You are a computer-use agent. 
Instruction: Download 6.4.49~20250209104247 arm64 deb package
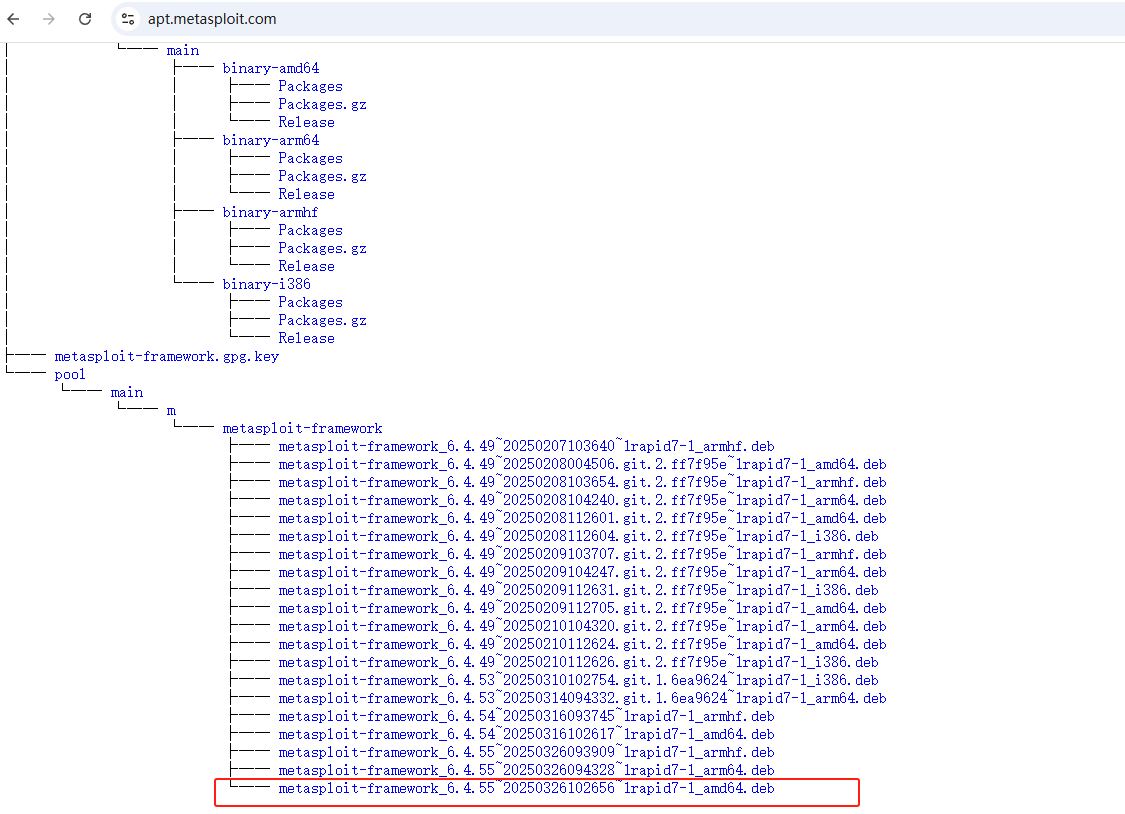coord(582,572)
